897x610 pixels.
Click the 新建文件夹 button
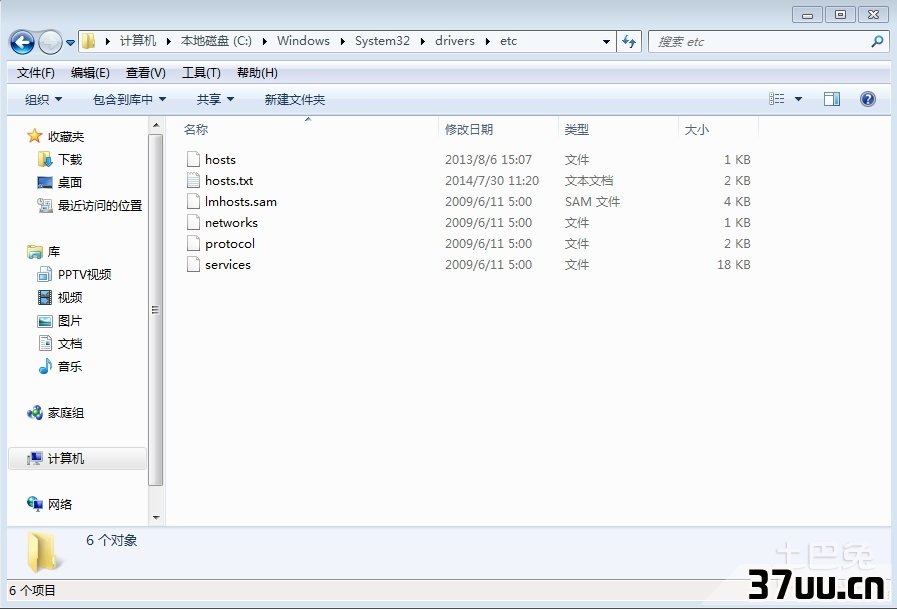click(295, 100)
